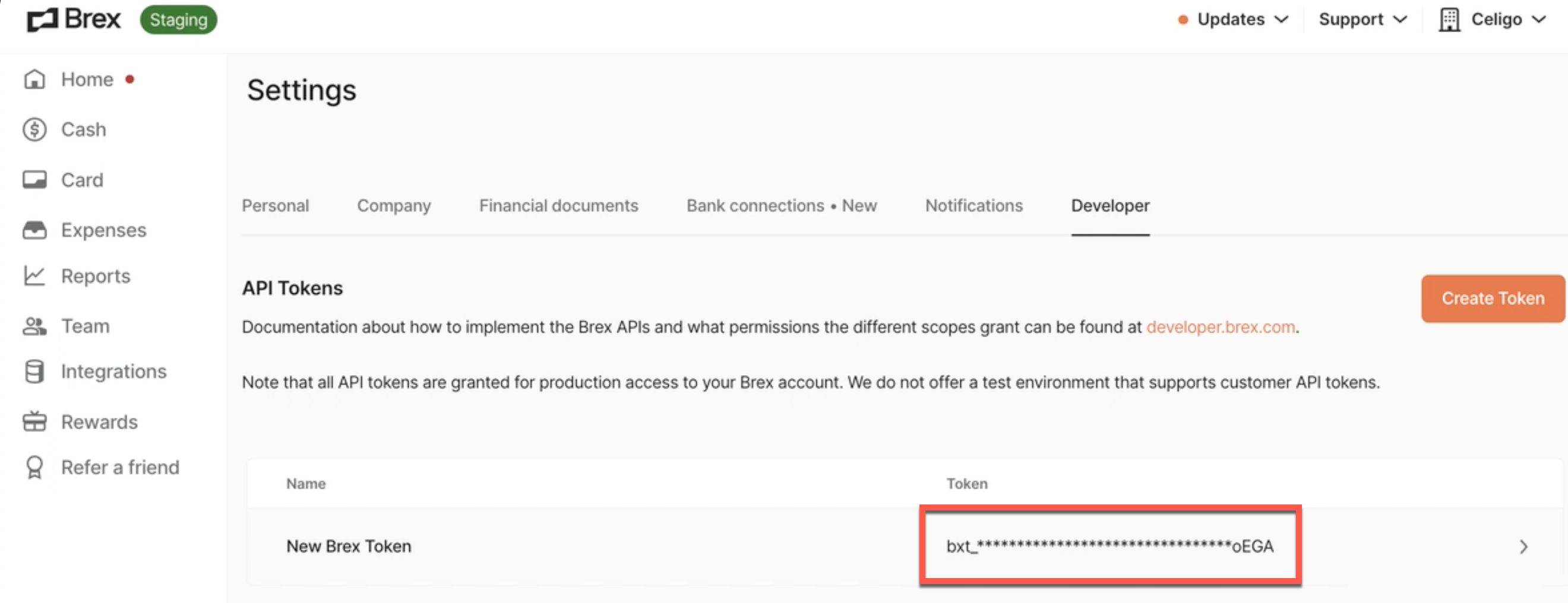Click the Card icon in sidebar
Screen dimensions: 1568x603
[34, 180]
